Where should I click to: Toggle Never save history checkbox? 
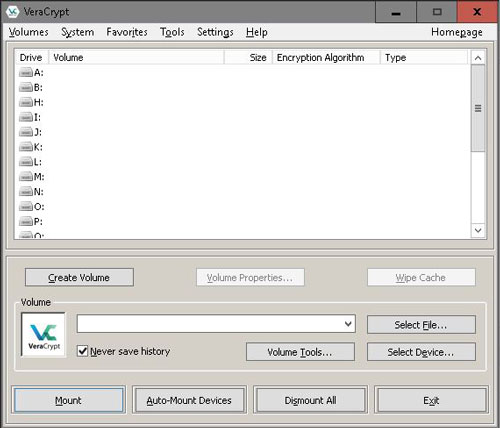pos(82,351)
